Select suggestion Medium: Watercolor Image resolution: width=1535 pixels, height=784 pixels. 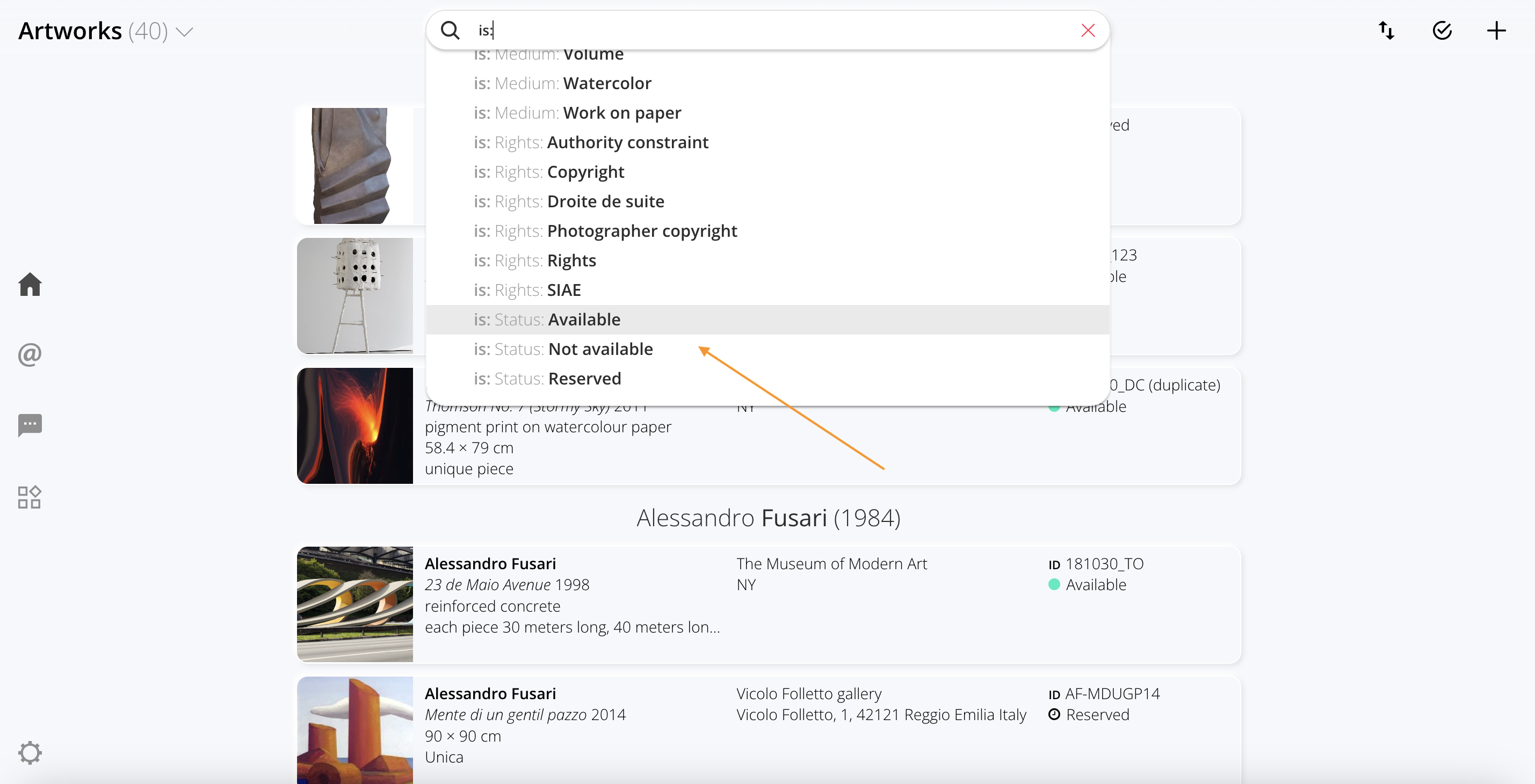coord(767,83)
